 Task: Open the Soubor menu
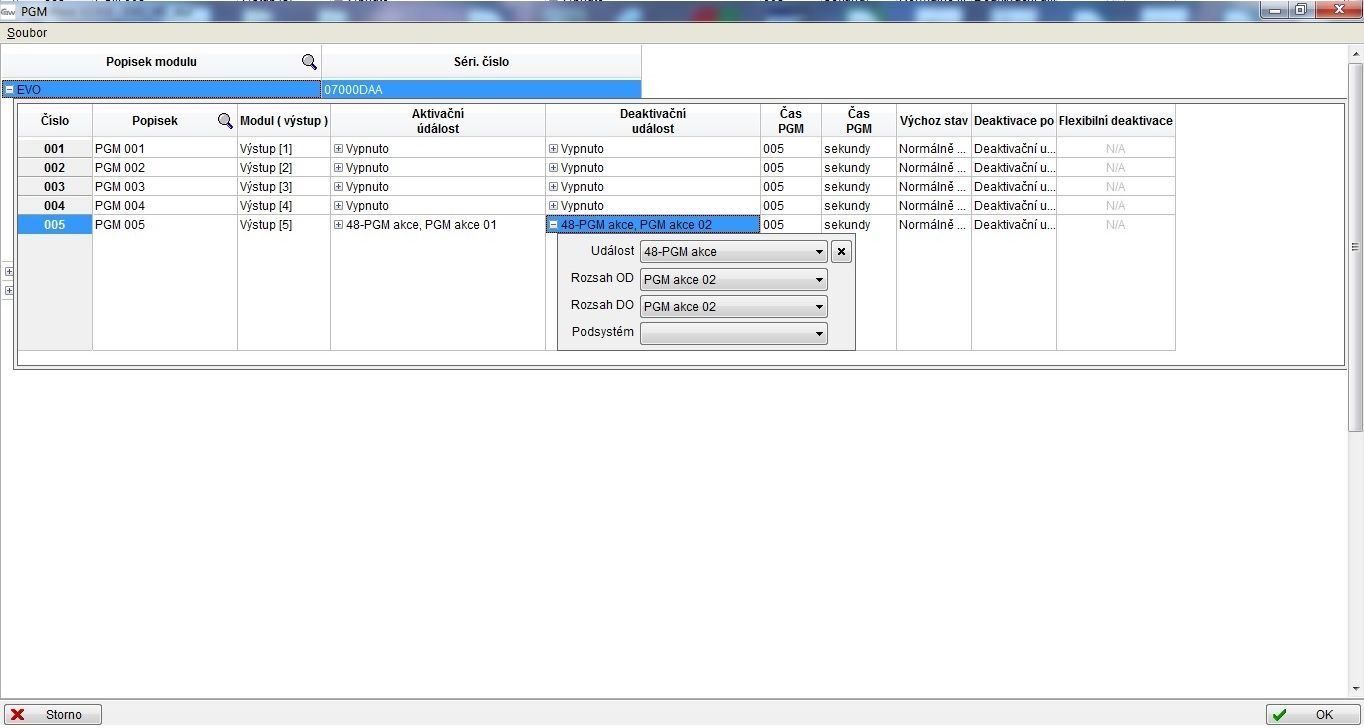27,33
